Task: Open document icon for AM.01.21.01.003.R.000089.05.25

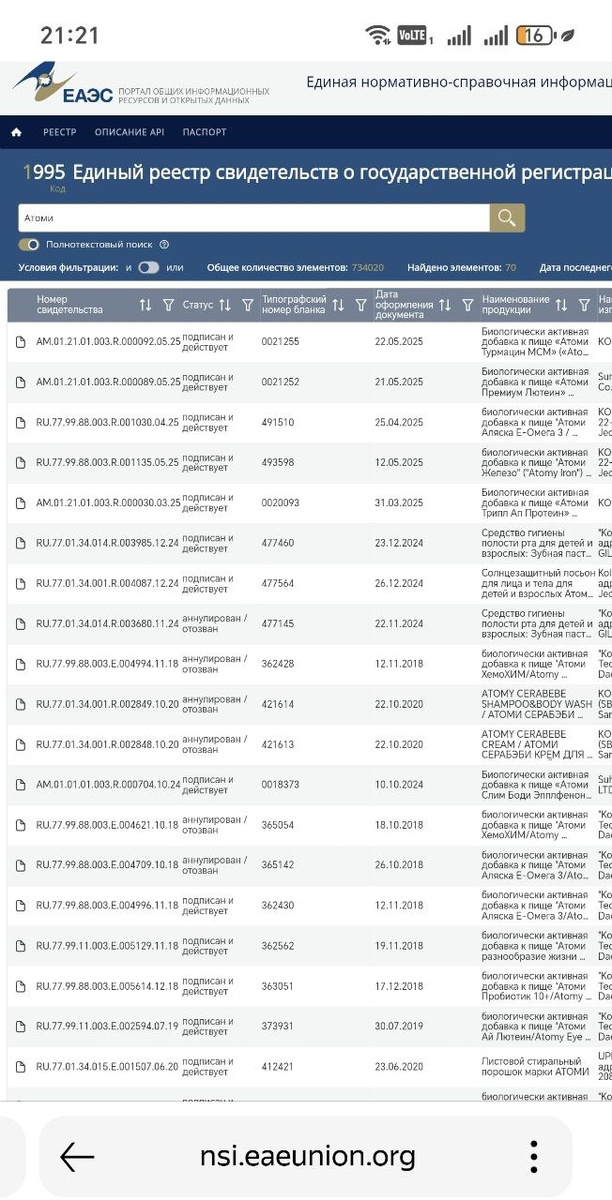Action: 20,382
